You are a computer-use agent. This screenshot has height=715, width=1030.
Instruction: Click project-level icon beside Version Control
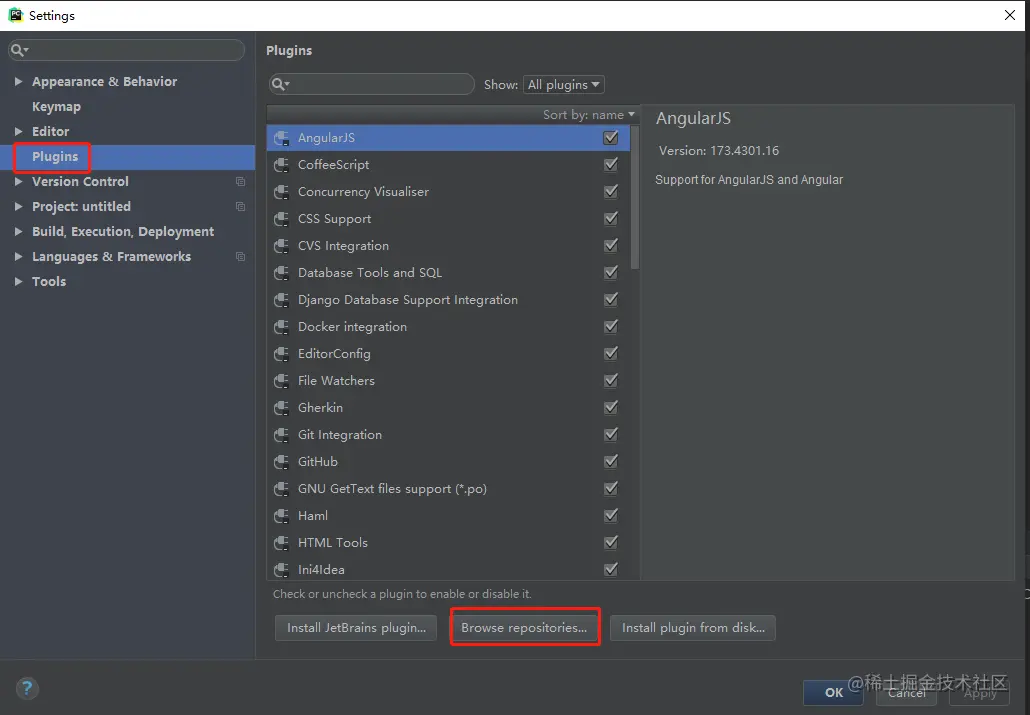click(240, 181)
